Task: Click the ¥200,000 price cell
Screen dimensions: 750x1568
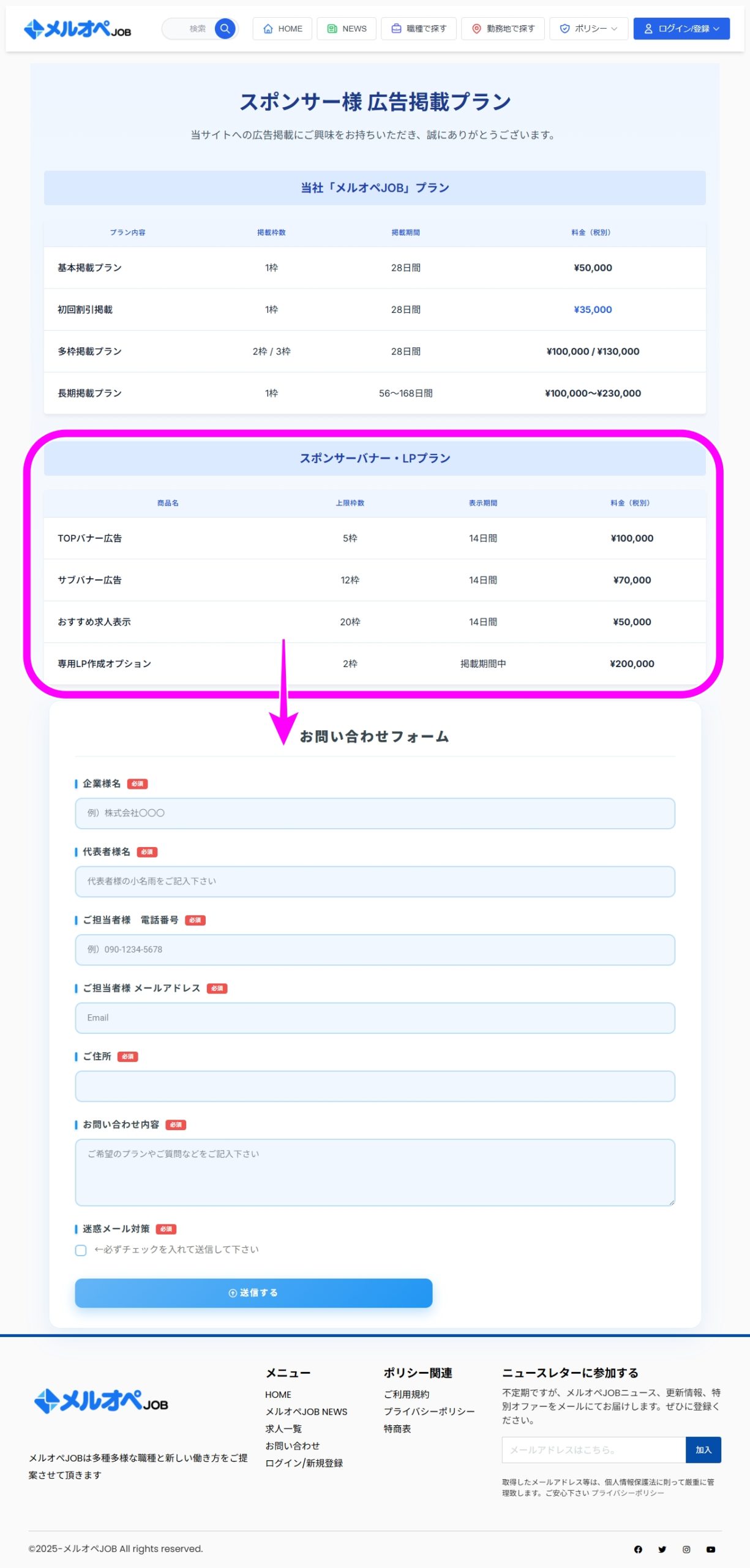Action: 632,663
